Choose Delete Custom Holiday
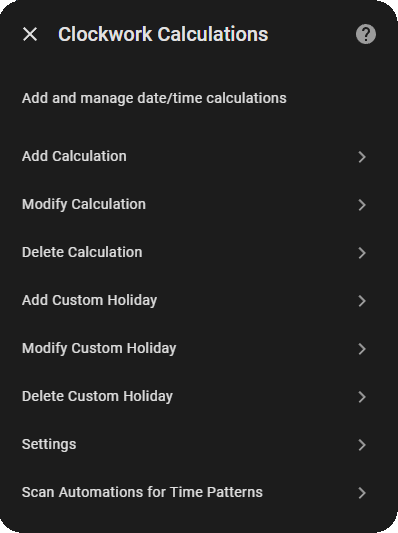 (199, 396)
